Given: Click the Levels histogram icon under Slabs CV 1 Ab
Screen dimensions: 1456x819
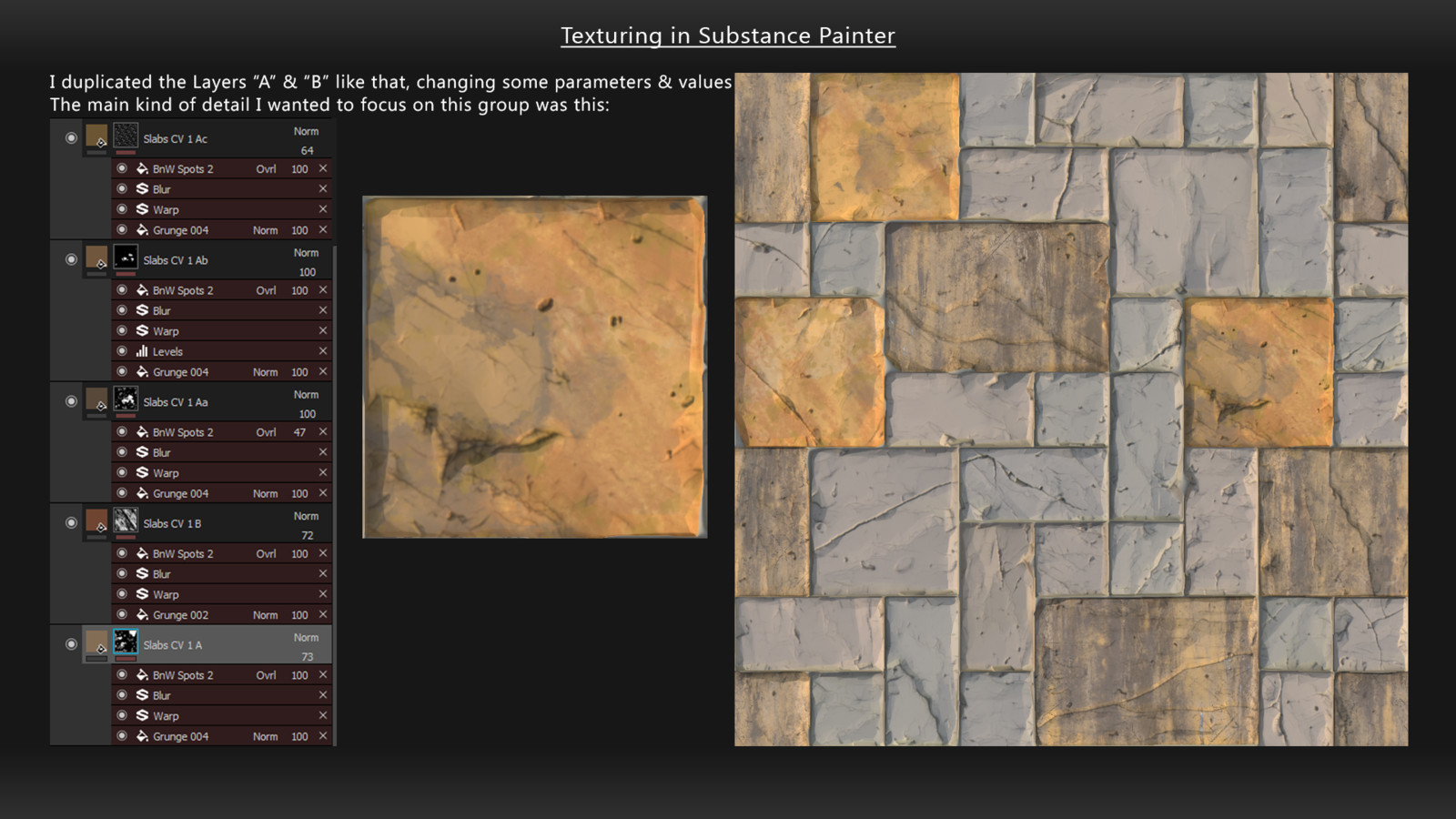Looking at the screenshot, I should coord(142,351).
